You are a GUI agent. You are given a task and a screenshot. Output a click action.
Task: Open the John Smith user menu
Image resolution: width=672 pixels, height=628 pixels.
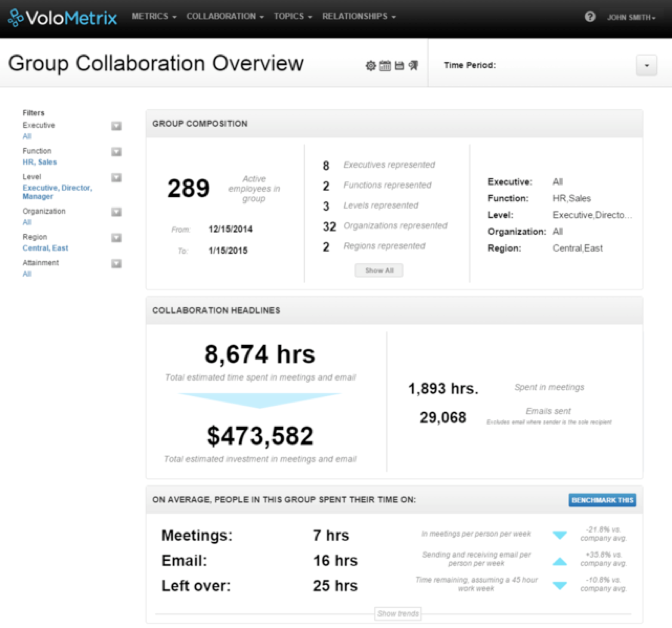coord(633,17)
